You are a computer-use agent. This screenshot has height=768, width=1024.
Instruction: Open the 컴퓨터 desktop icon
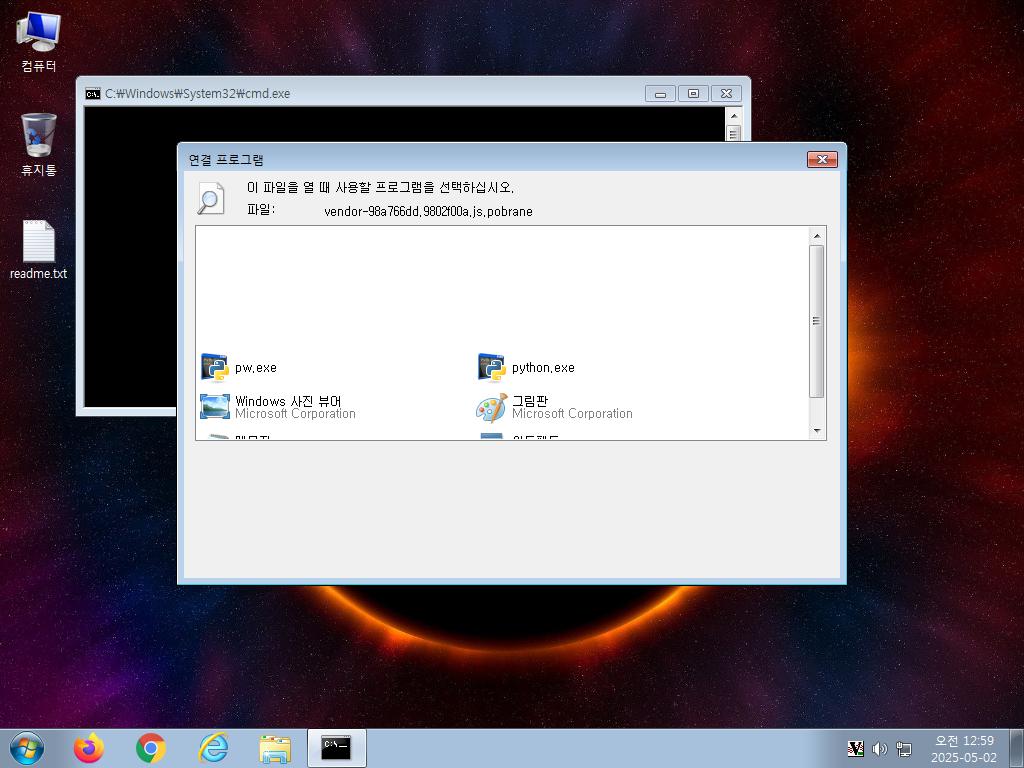(x=39, y=42)
